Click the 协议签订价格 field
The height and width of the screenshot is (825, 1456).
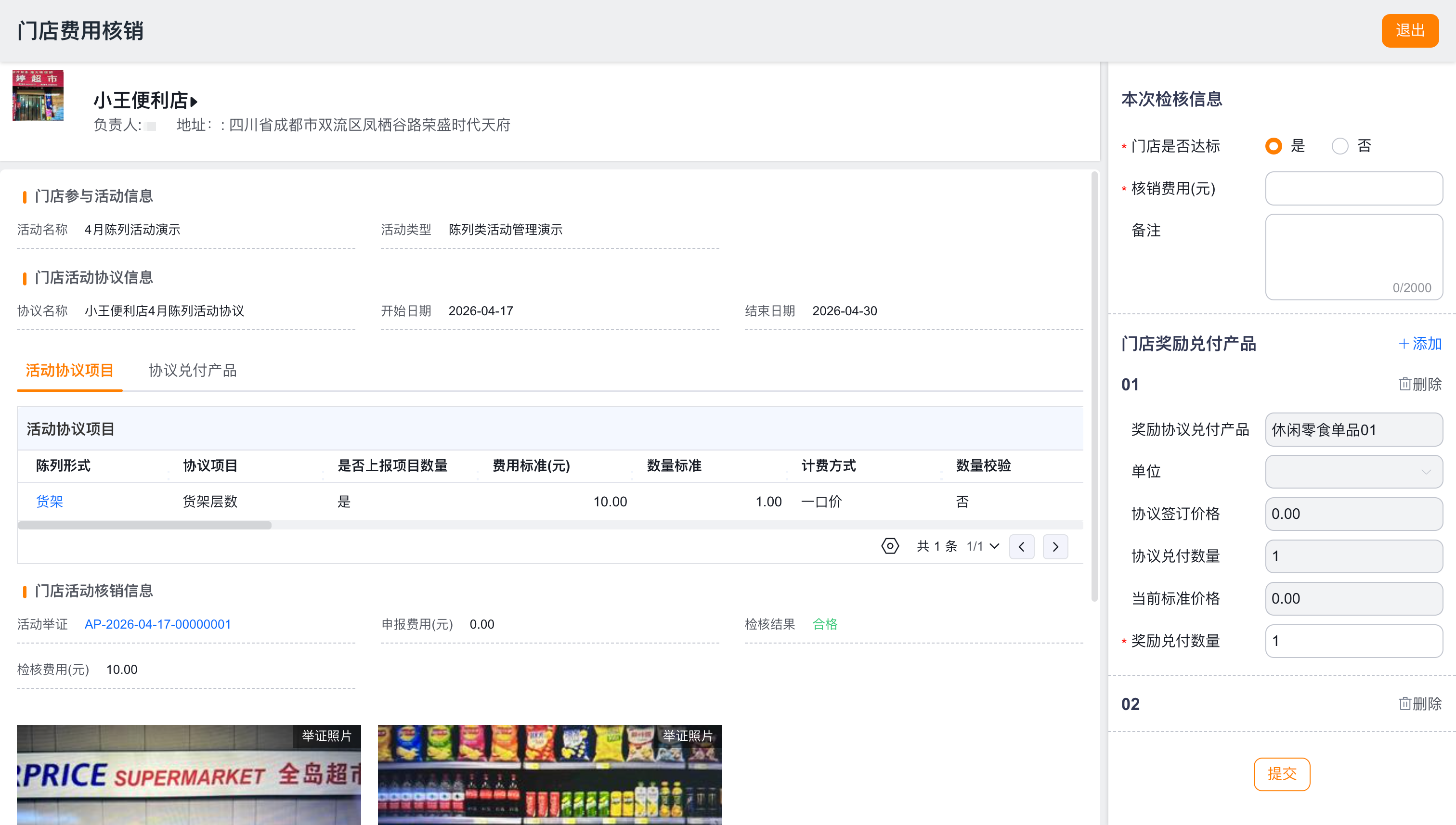[x=1353, y=514]
